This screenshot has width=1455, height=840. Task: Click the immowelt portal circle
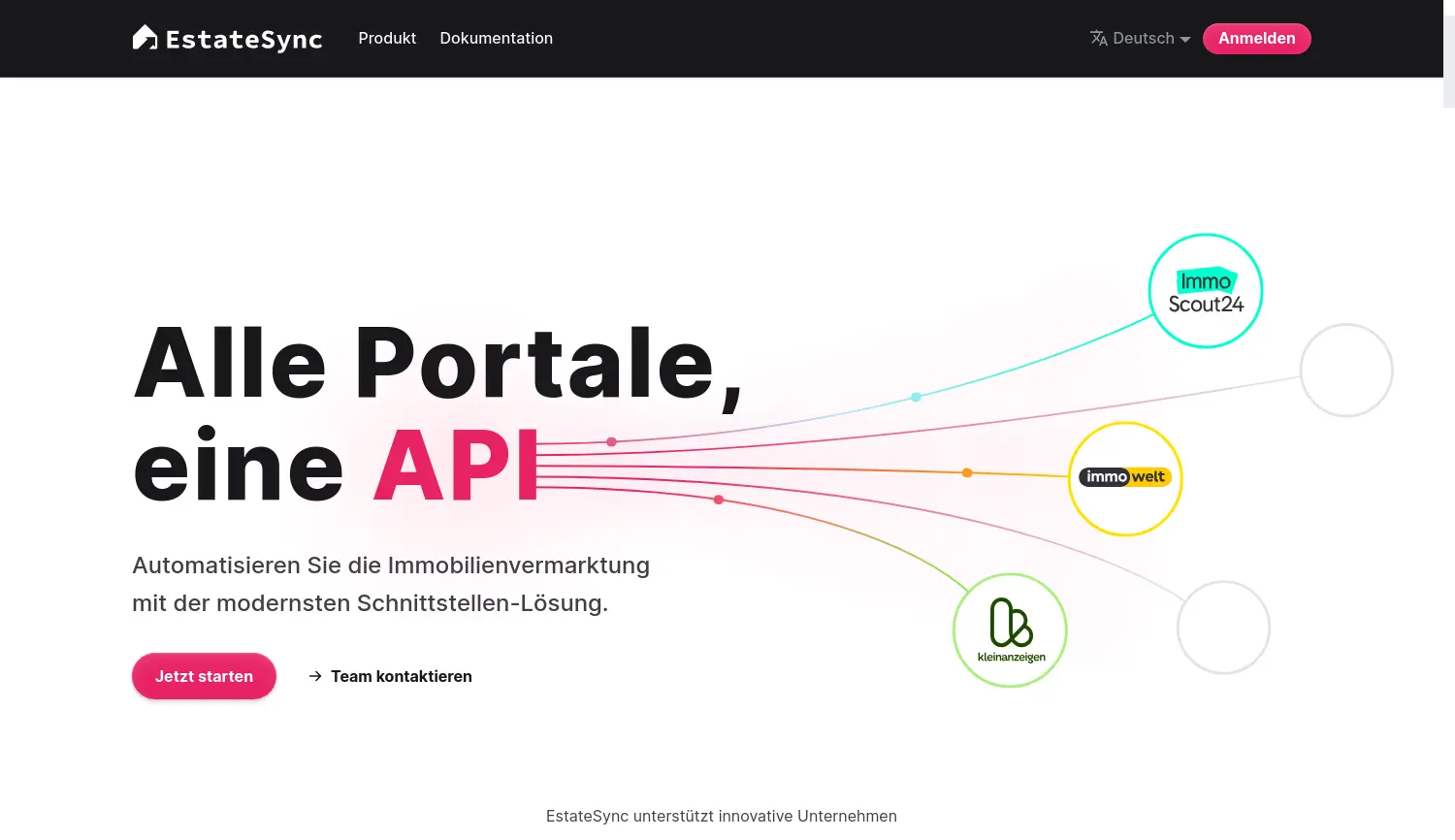tap(1125, 477)
